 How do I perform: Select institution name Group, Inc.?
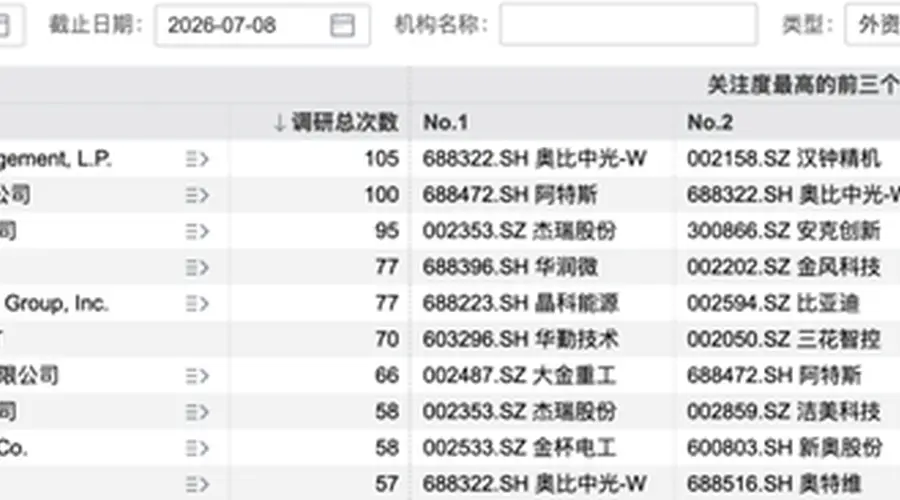[56, 303]
